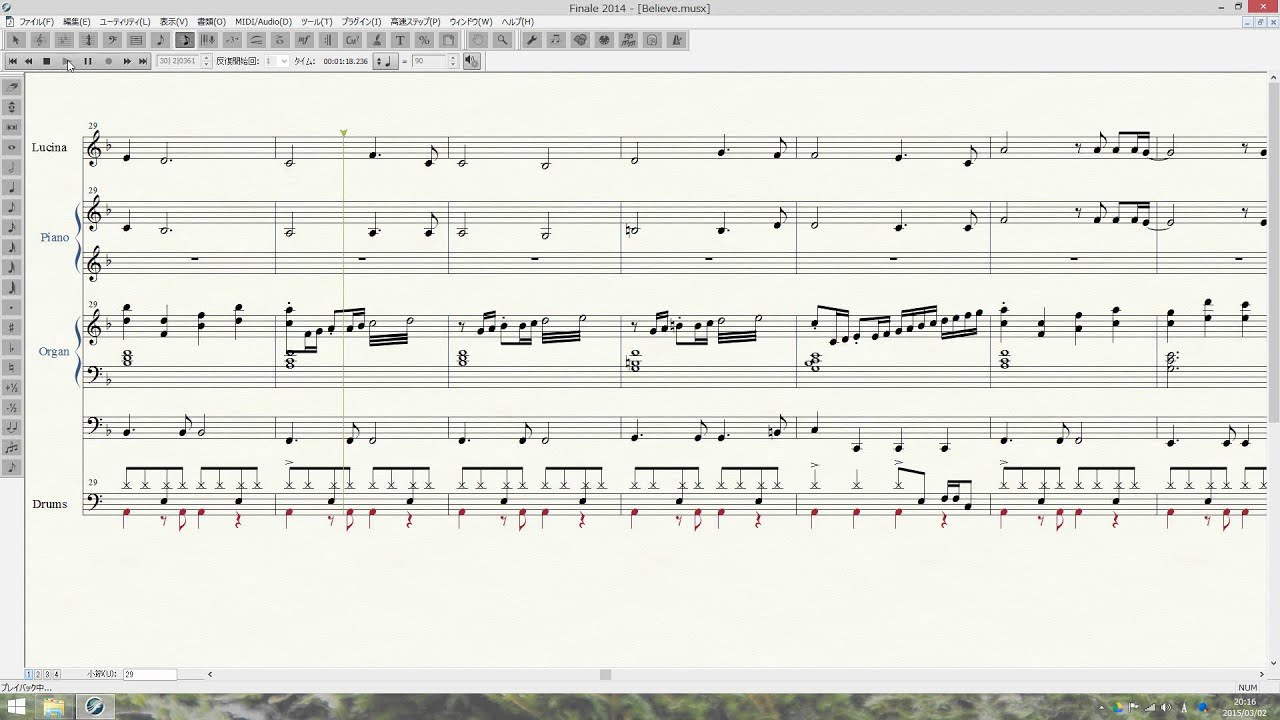Select the Zoom magnifier tool
This screenshot has height=720, width=1280.
tap(502, 40)
